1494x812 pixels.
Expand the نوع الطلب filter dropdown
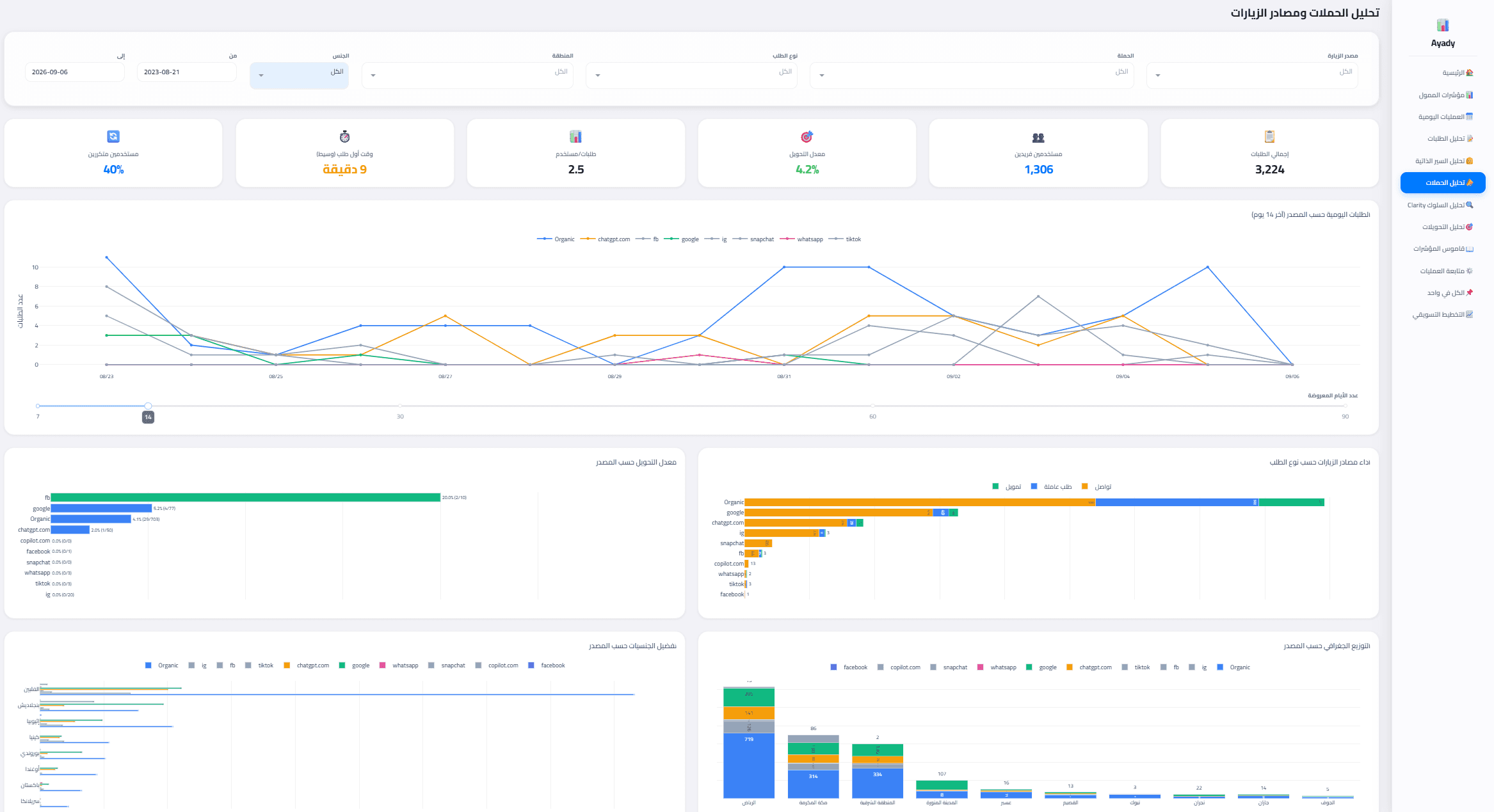point(691,76)
